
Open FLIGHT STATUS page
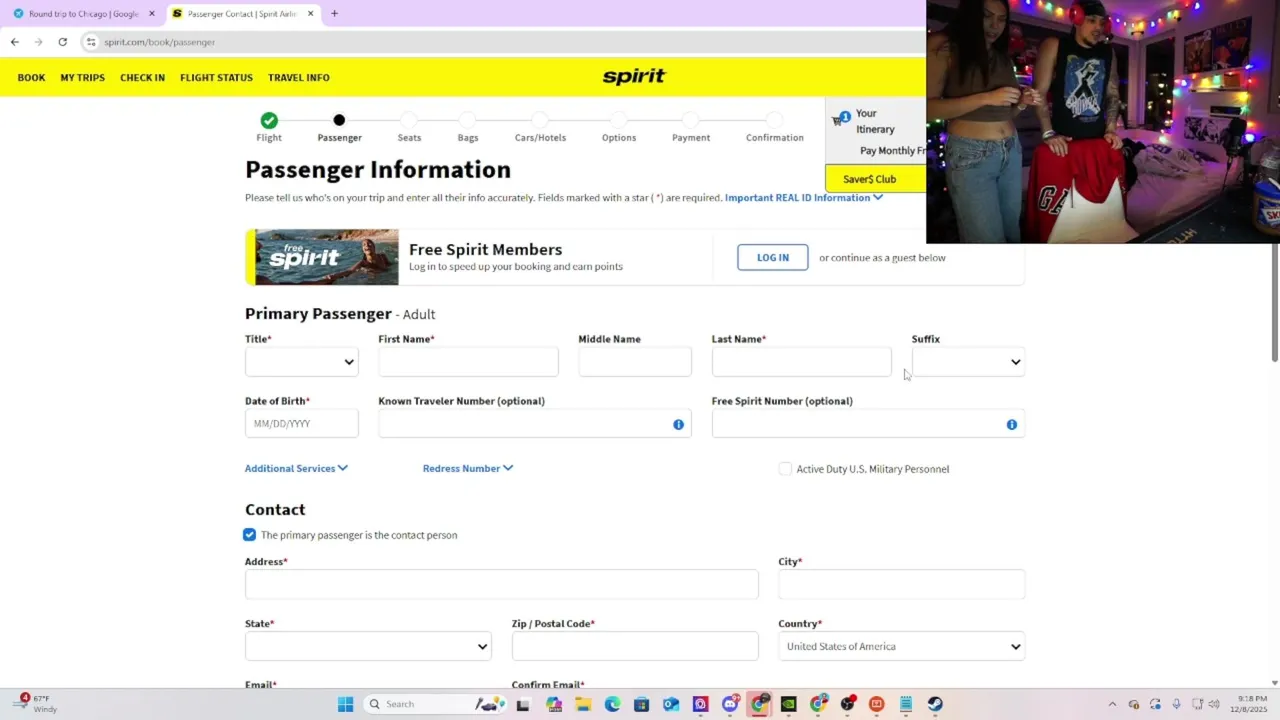click(x=216, y=77)
